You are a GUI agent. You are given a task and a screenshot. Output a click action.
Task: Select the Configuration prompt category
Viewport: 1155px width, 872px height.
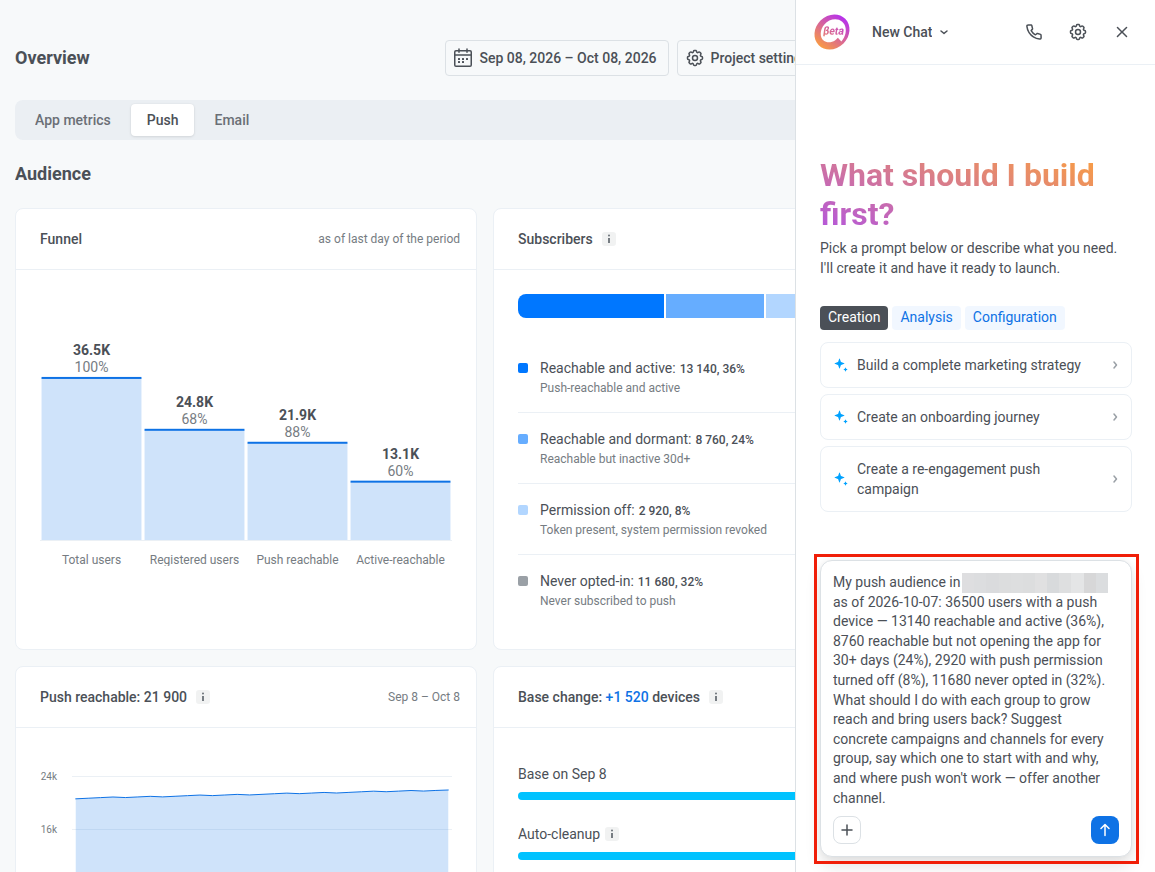click(1014, 317)
